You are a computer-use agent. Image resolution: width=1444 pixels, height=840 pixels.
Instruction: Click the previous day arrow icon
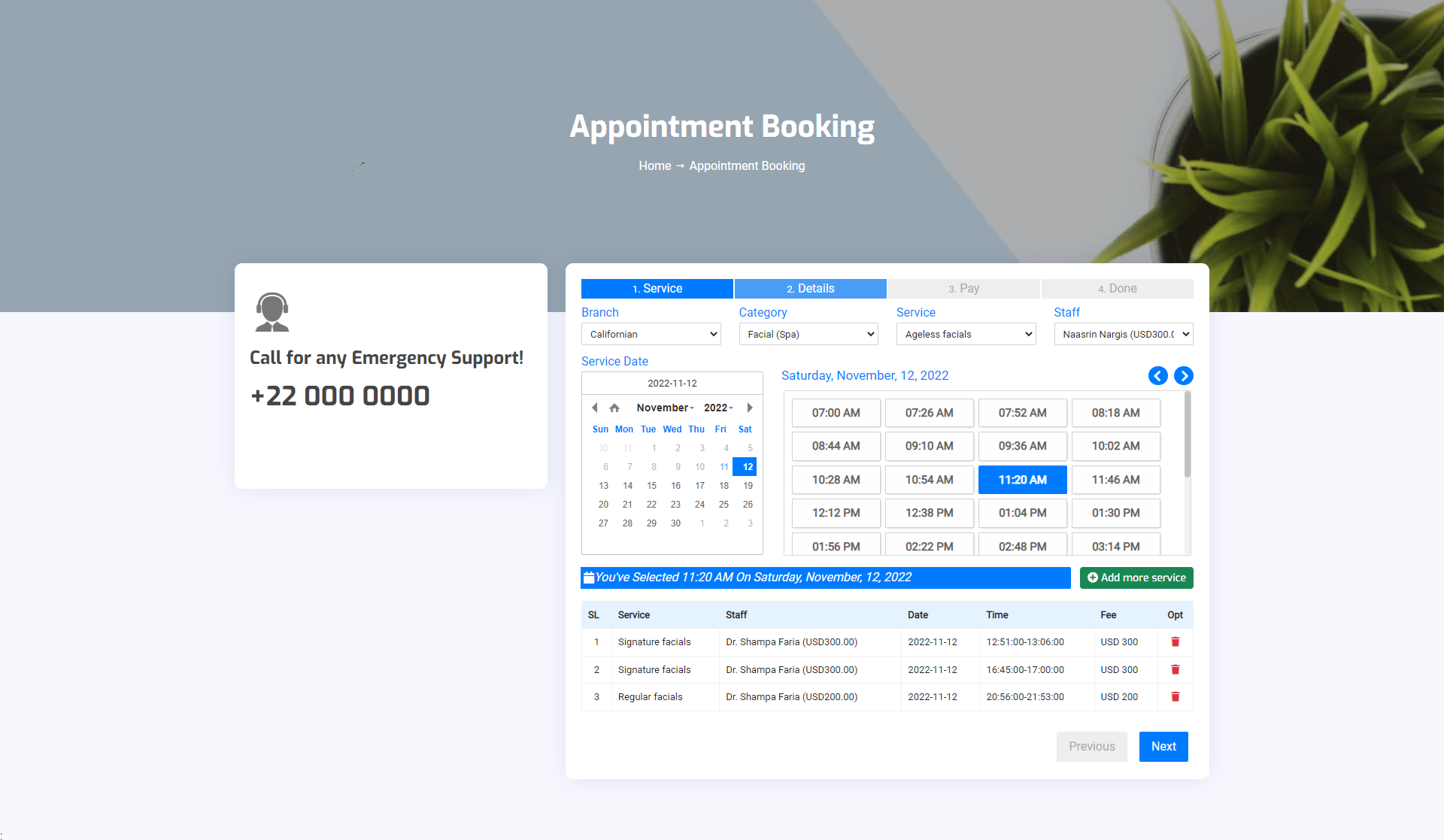tap(1158, 376)
